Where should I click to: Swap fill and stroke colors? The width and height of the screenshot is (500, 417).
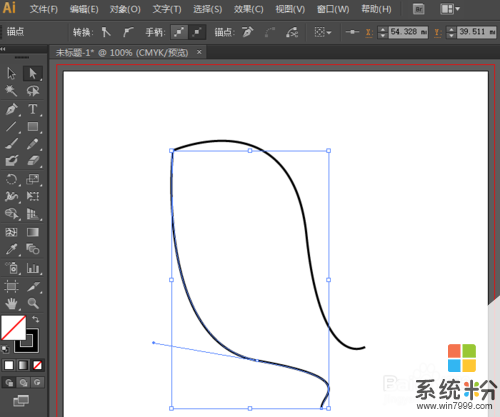[36, 319]
